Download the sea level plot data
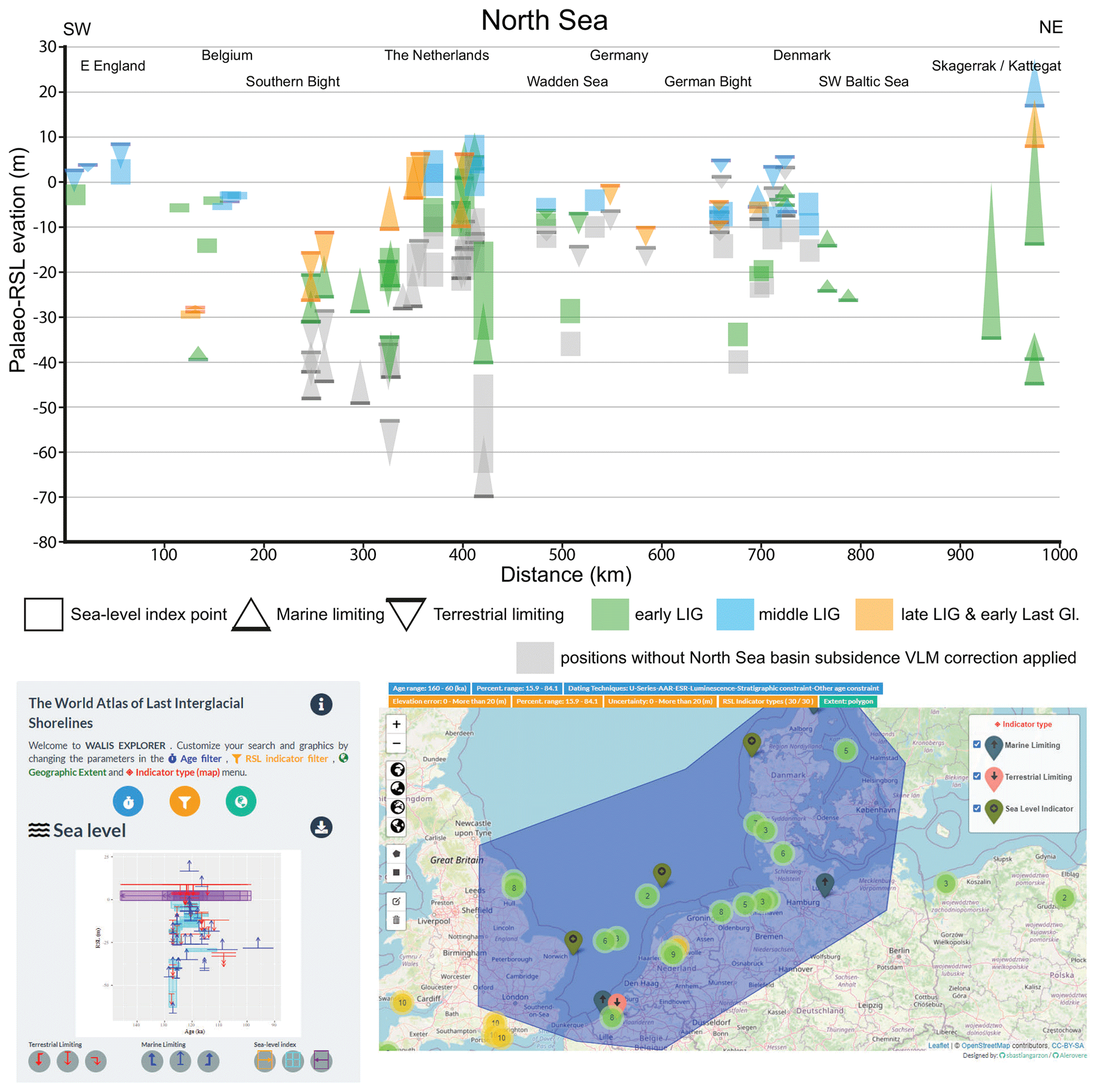 click(x=321, y=828)
